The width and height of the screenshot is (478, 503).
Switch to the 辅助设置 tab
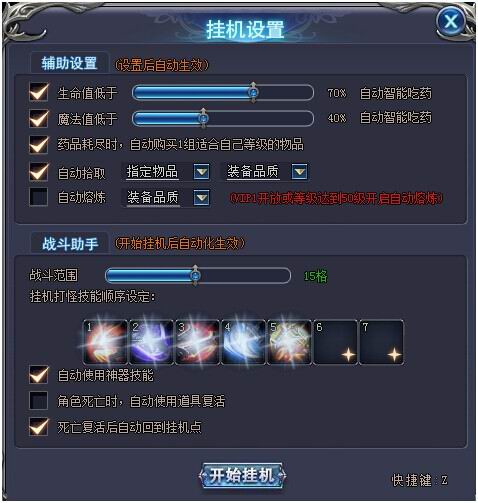pos(69,63)
